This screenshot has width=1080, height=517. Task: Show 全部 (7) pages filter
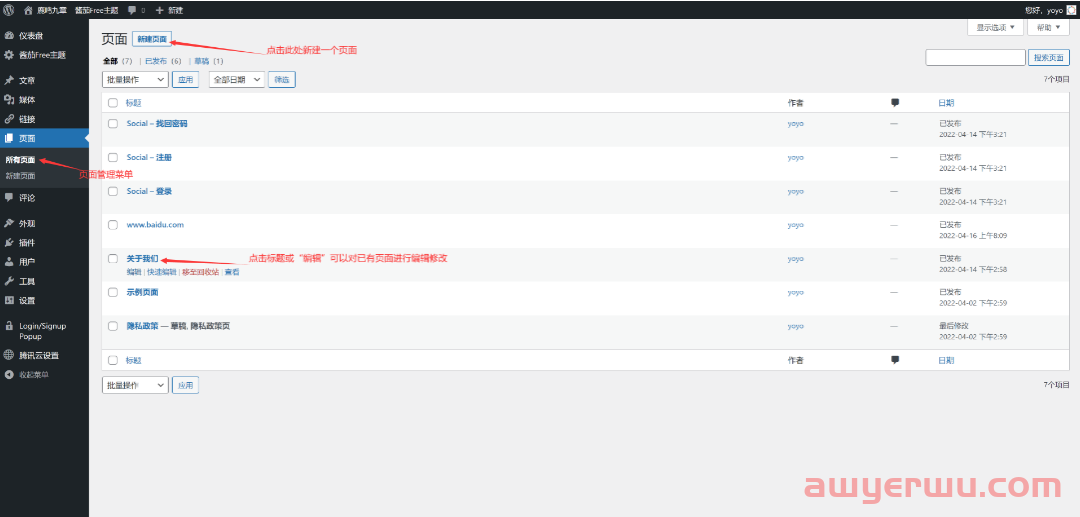pos(117,61)
